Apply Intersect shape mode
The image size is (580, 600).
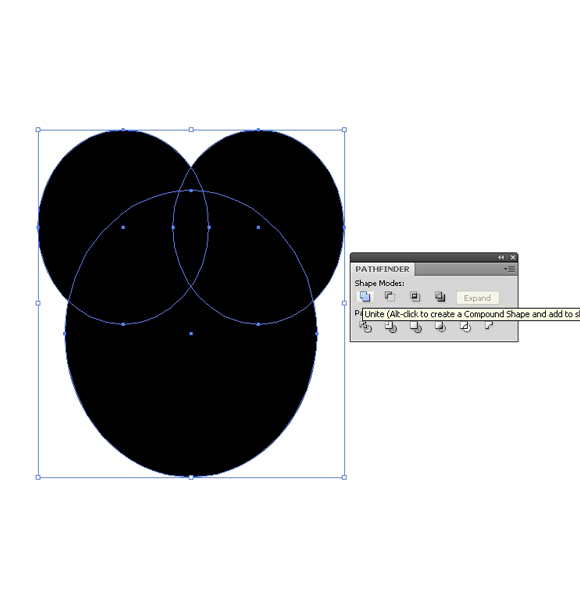(x=415, y=297)
